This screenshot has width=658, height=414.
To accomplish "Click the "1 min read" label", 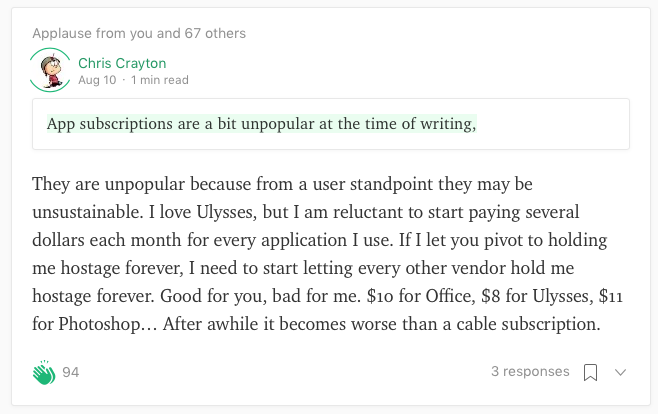I will [x=158, y=80].
